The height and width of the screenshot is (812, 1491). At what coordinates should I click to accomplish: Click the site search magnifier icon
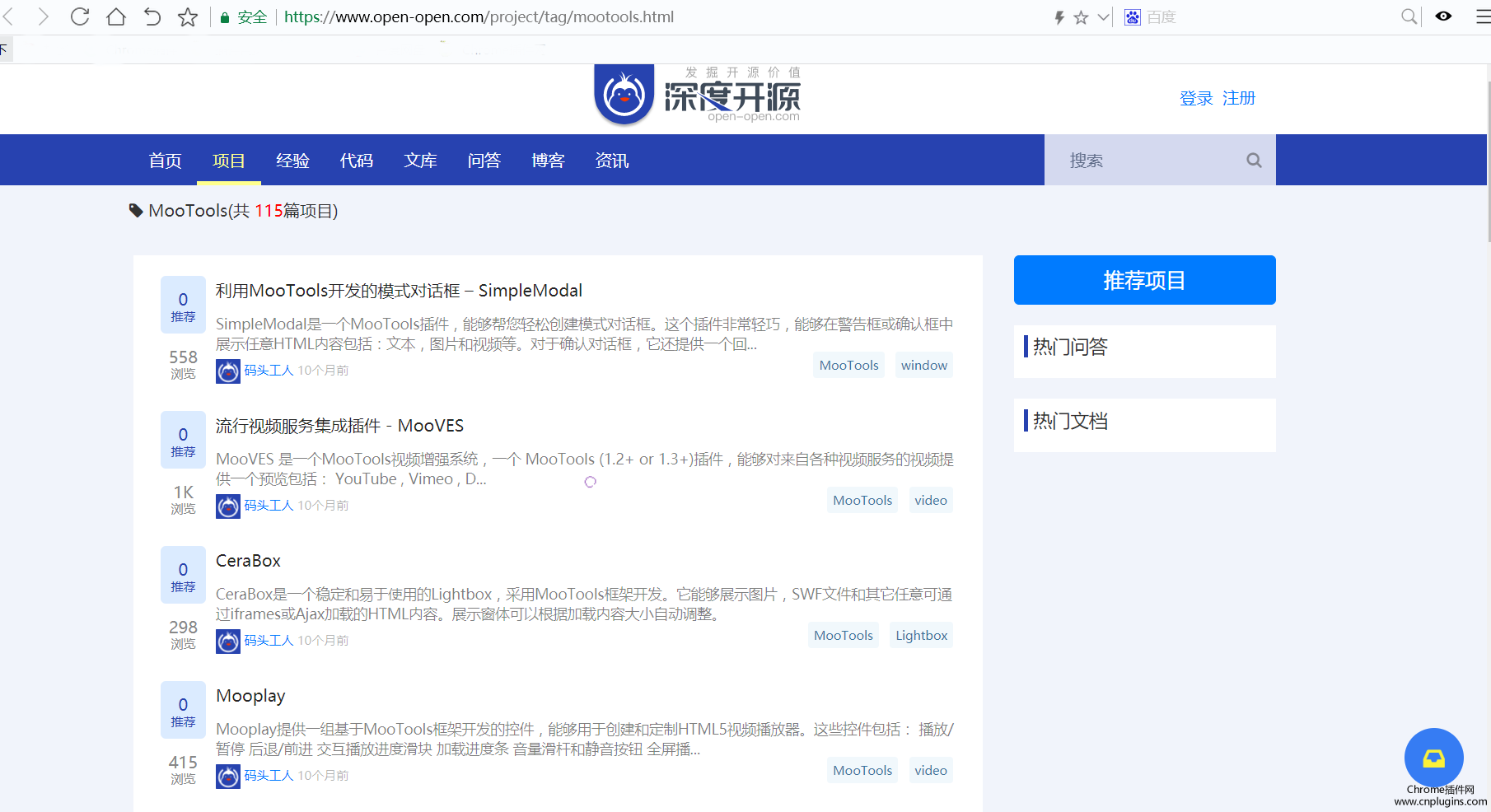pos(1254,161)
